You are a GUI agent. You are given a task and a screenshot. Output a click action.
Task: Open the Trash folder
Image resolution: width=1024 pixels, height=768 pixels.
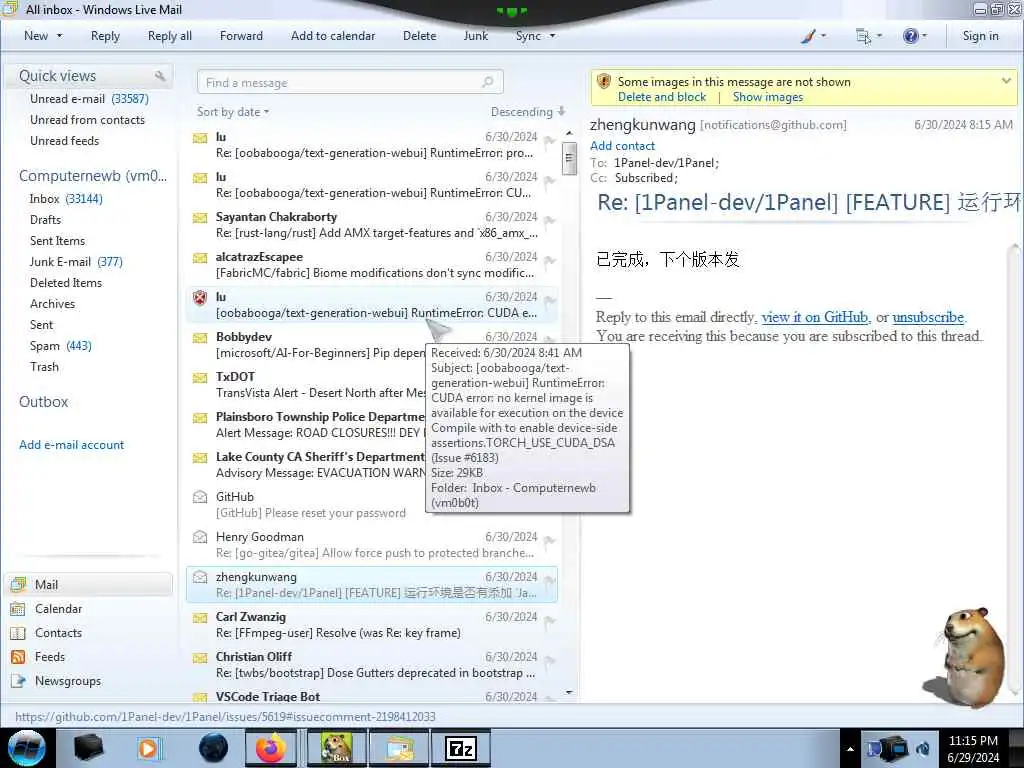point(44,366)
